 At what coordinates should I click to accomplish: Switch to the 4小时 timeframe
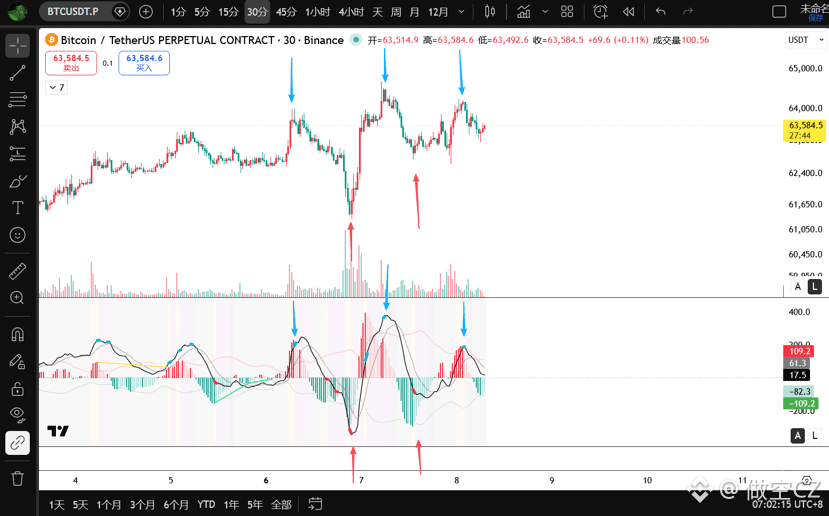point(351,12)
